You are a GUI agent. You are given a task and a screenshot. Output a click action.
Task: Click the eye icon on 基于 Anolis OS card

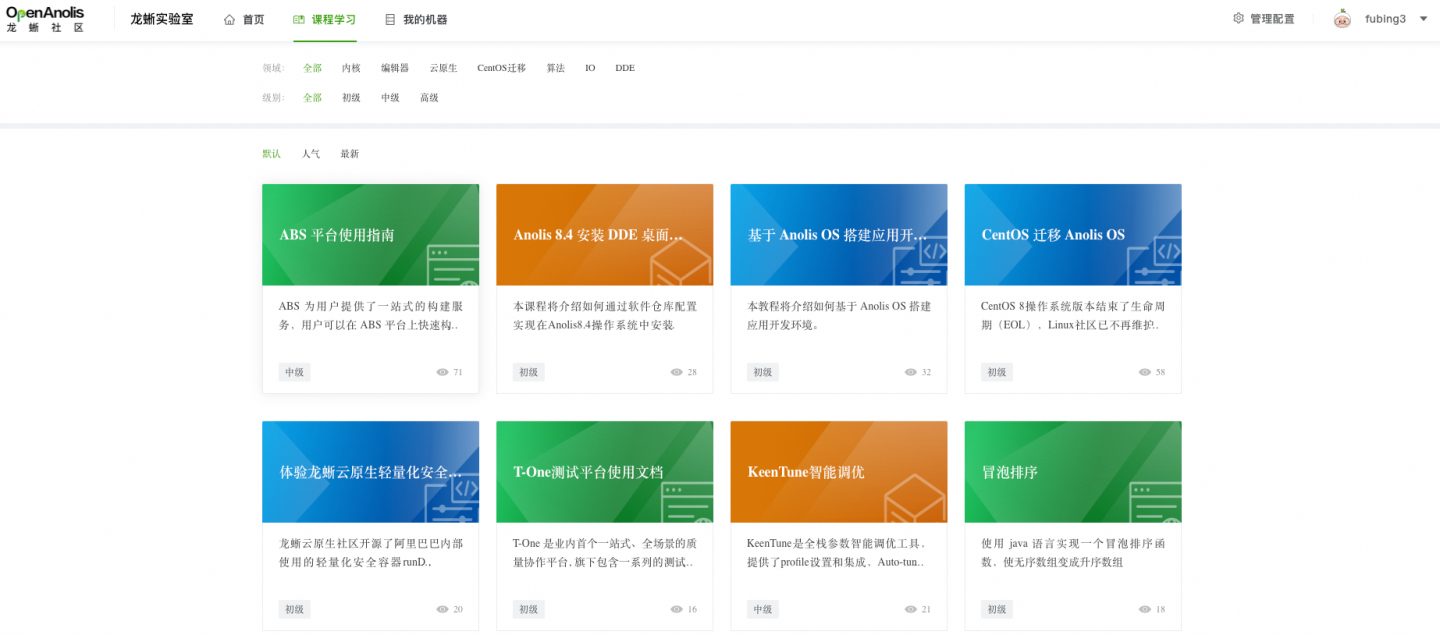click(911, 372)
